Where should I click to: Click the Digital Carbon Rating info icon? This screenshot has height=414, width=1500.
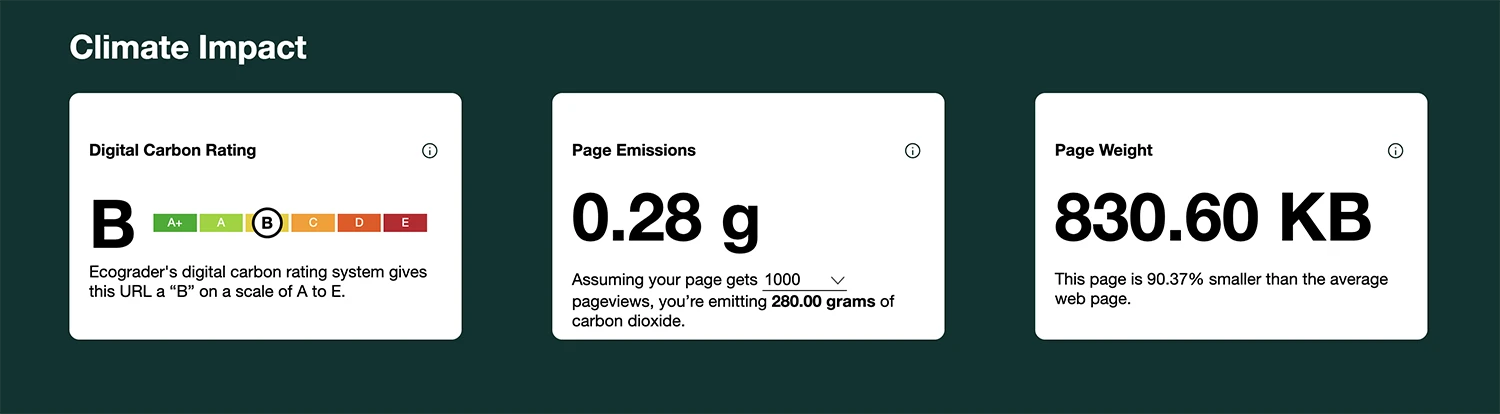pos(430,151)
